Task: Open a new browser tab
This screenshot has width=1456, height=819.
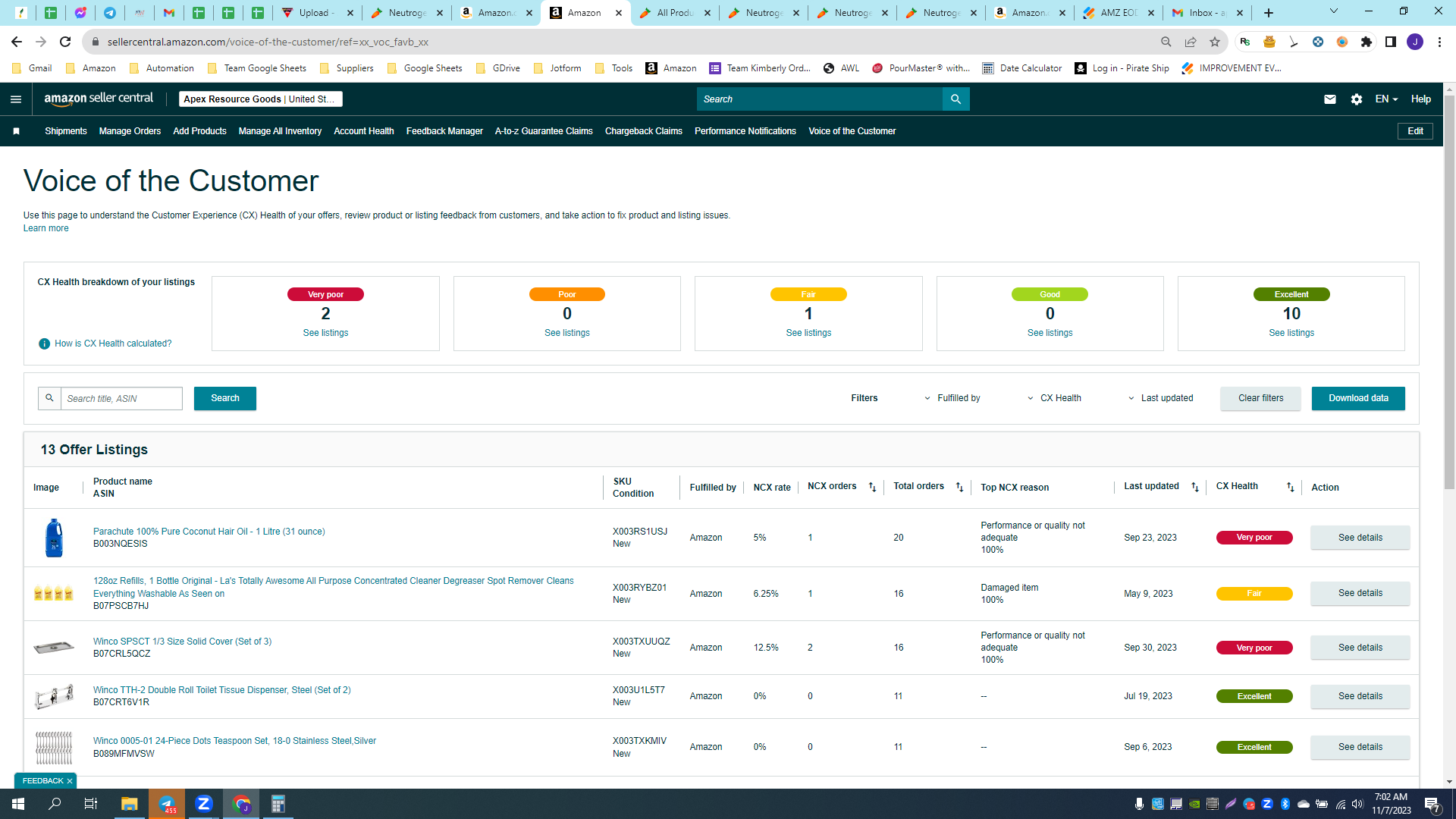Action: (1269, 13)
